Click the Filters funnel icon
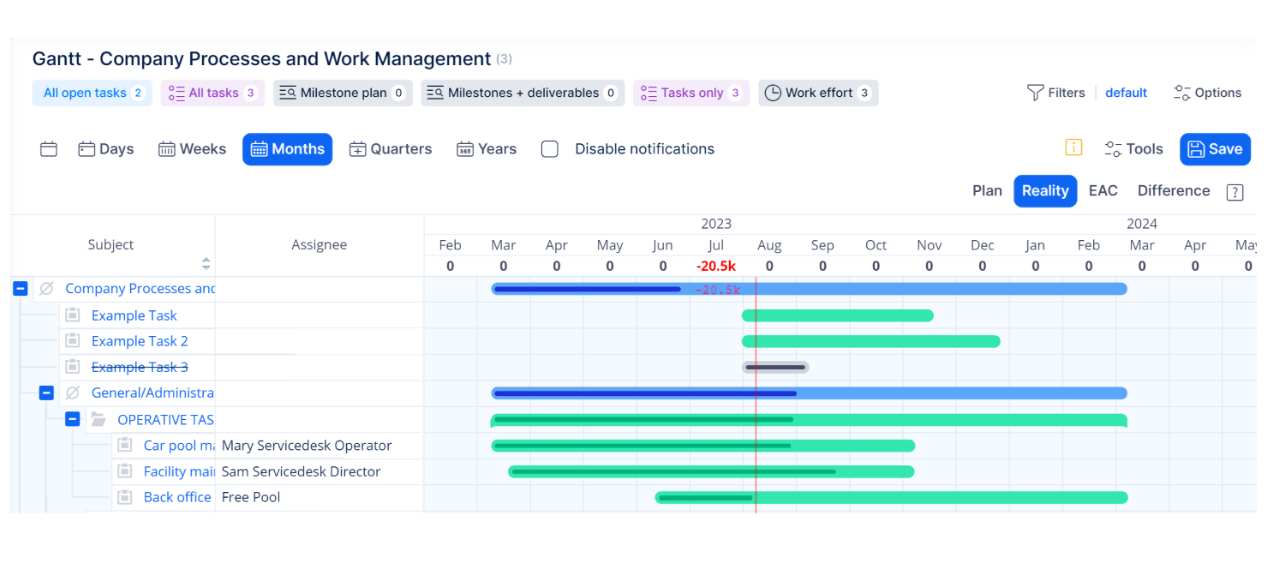 [1035, 93]
